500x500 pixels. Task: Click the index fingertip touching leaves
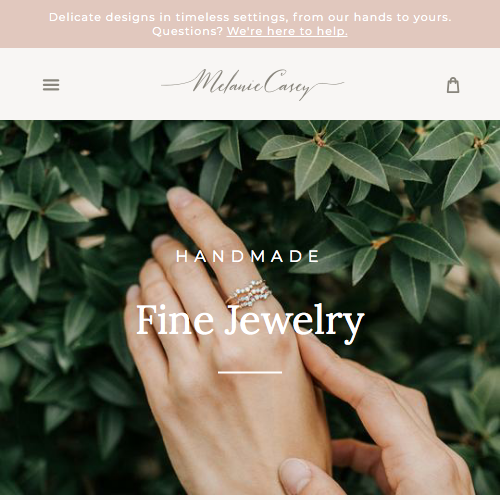point(180,197)
